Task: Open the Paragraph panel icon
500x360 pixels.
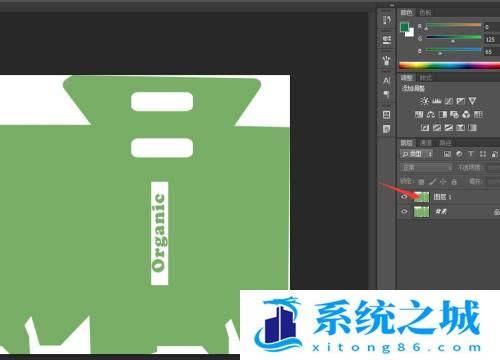Action: click(x=387, y=94)
